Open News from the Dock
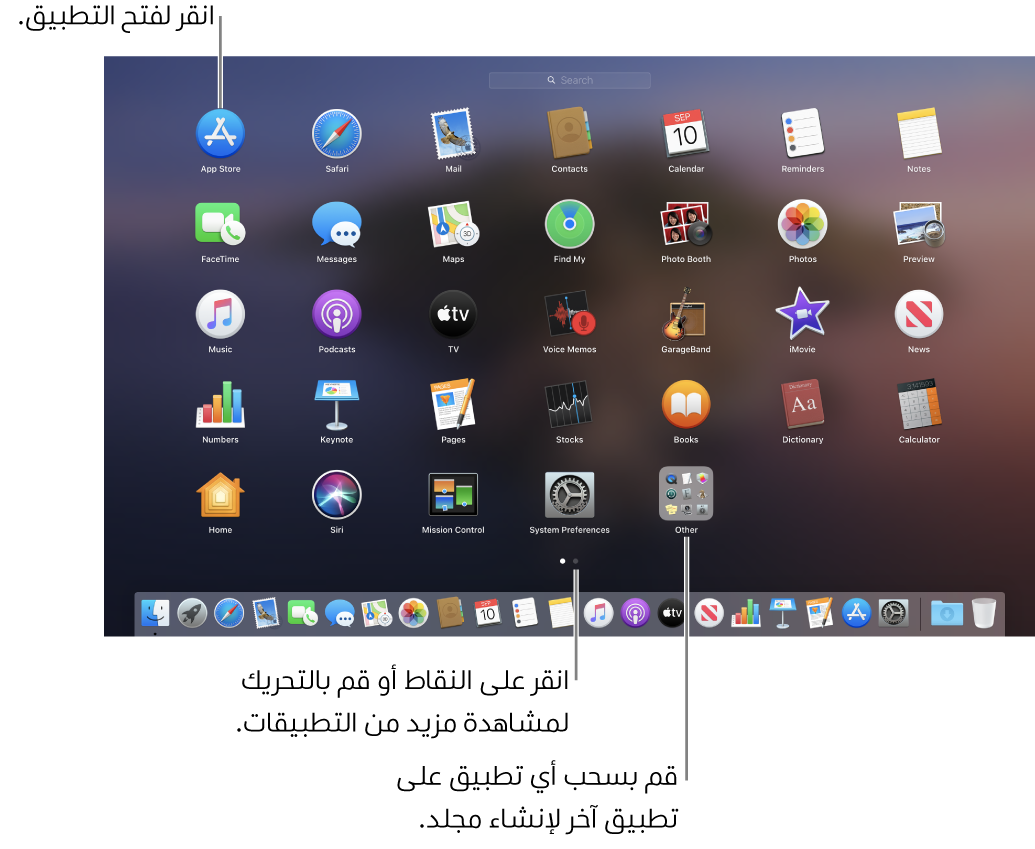1035x849 pixels. [709, 613]
